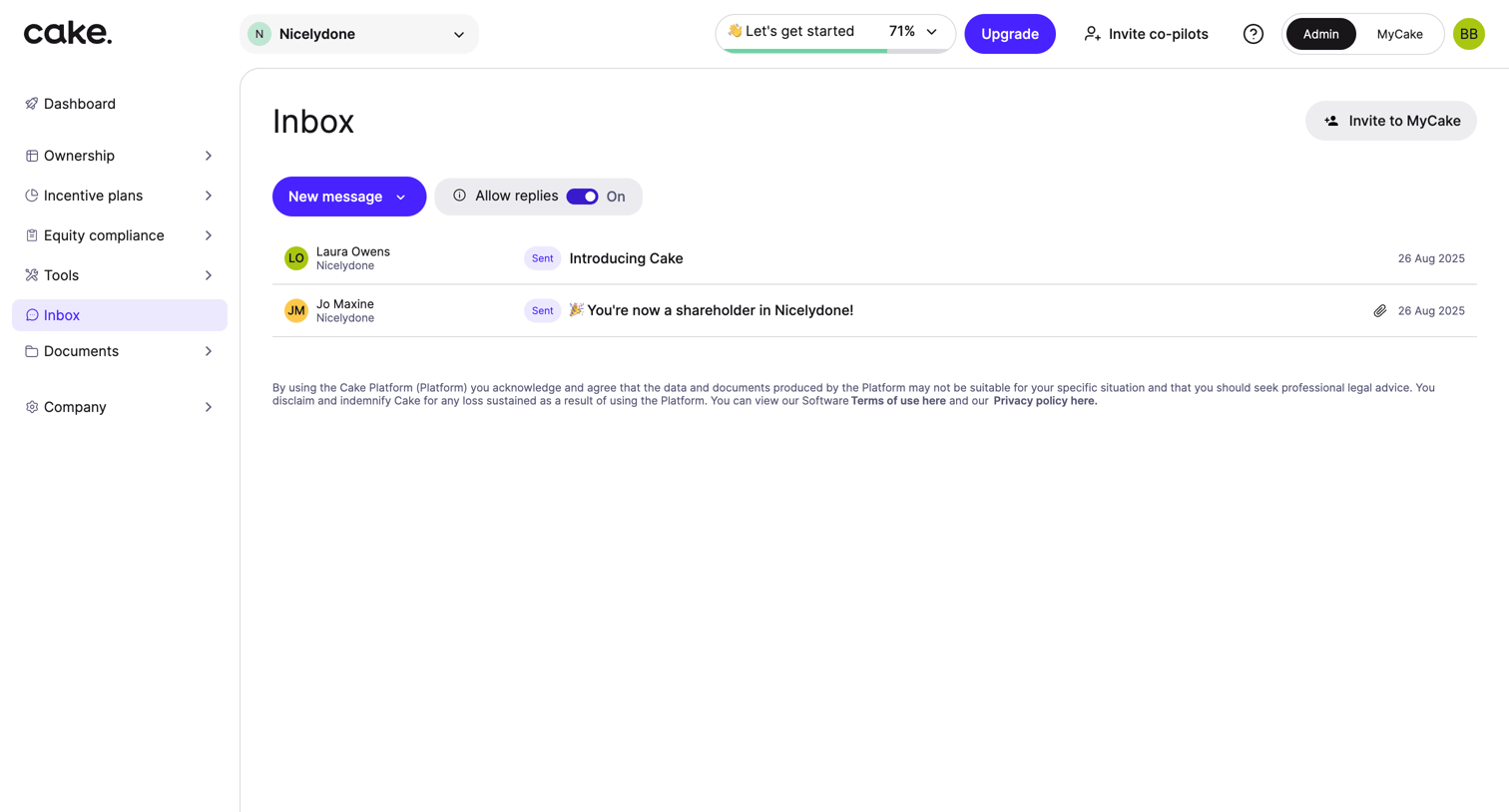The image size is (1509, 812).
Task: Click the N company avatar badge
Action: tap(259, 34)
